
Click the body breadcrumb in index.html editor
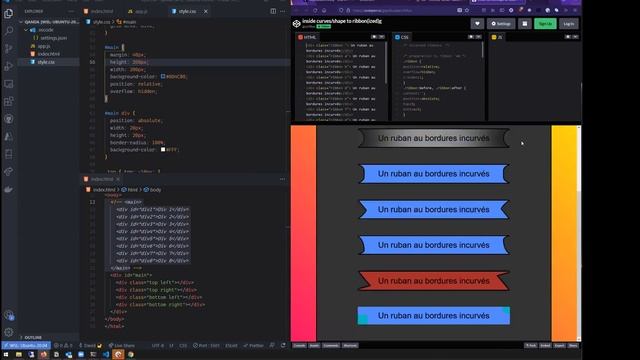point(153,190)
